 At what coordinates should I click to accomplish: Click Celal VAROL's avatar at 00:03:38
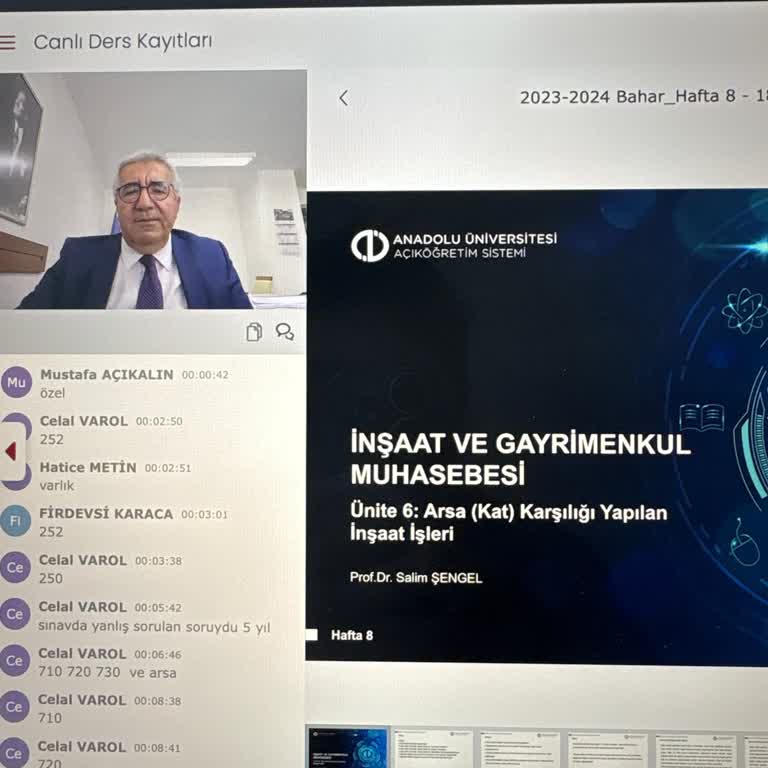point(15,567)
